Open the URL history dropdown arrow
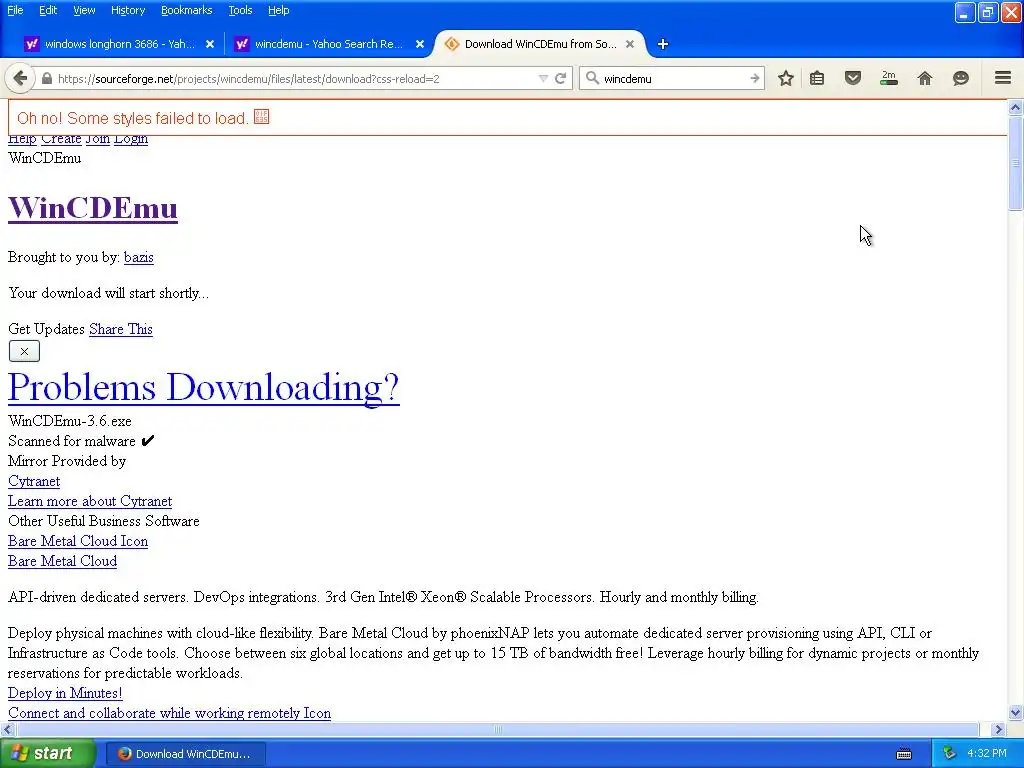This screenshot has width=1024, height=768. pyautogui.click(x=543, y=78)
